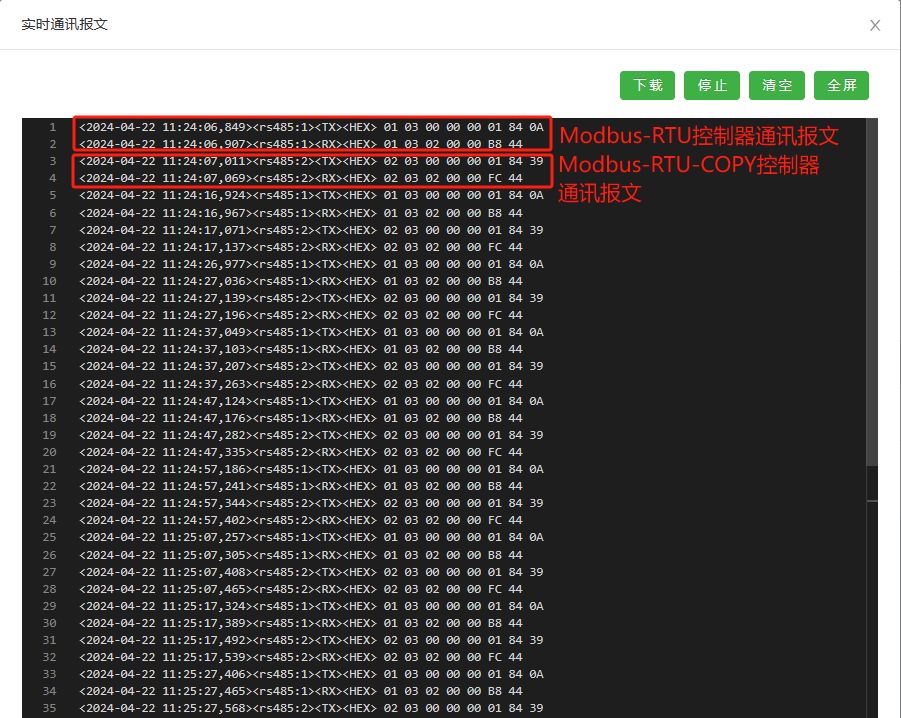Select log line 17 timestamped 11:24:47,124
Image resolution: width=901 pixels, height=718 pixels.
click(311, 401)
